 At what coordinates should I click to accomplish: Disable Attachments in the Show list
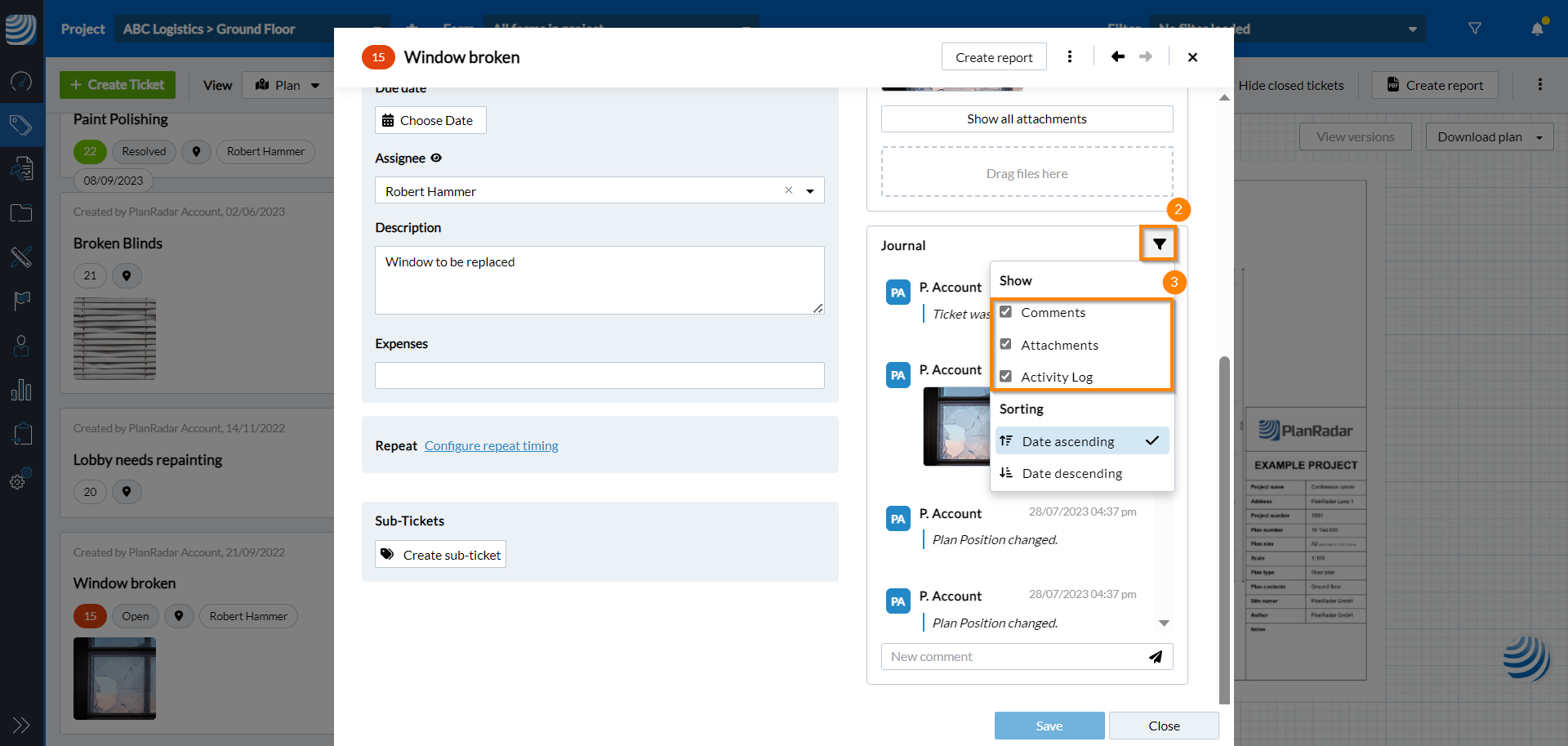click(x=1006, y=344)
